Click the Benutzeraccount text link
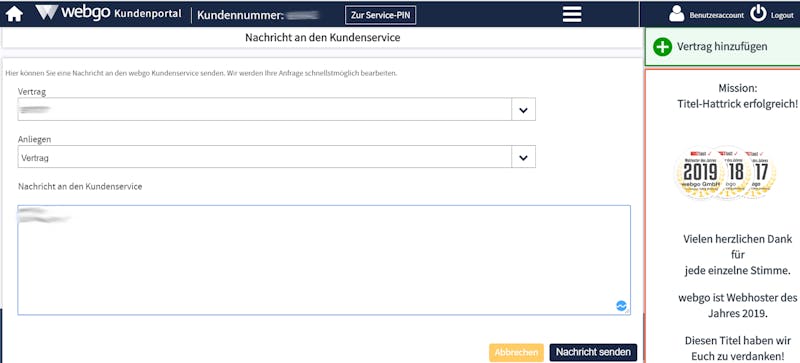This screenshot has width=800, height=363. tap(716, 15)
